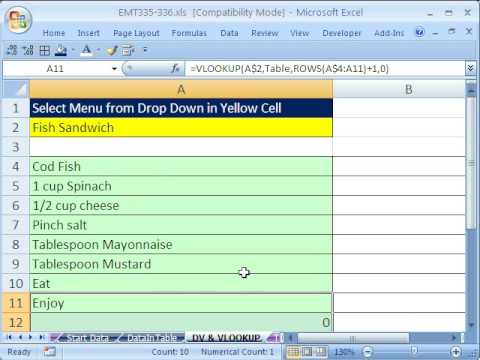Screen dimensions: 480x360
Task: Go to first sheet tab arrow
Action: (9, 337)
